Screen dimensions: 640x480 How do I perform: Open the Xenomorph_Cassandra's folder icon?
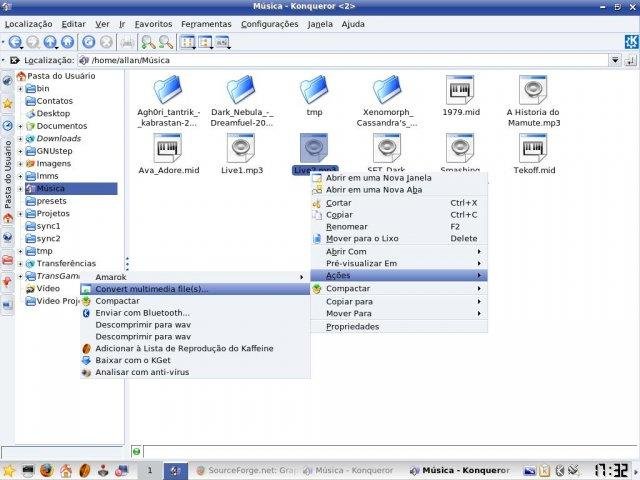pyautogui.click(x=387, y=90)
